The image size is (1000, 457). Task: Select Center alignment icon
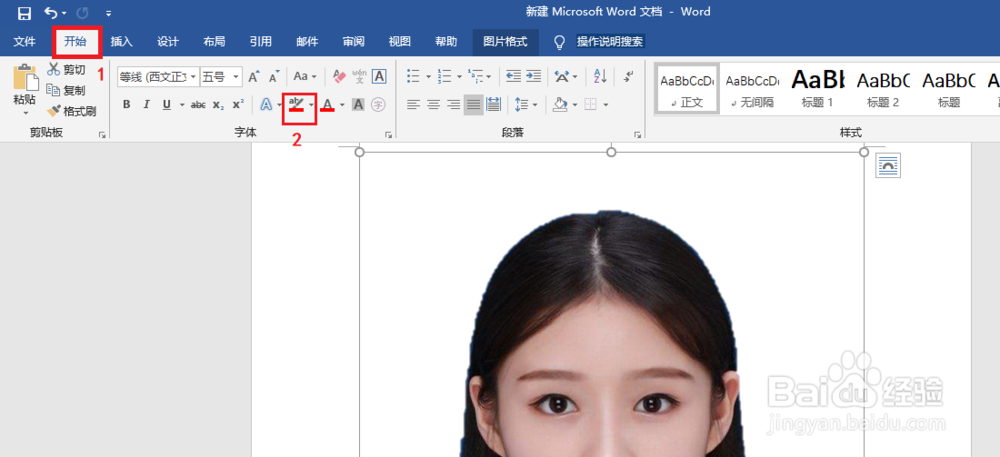point(434,105)
